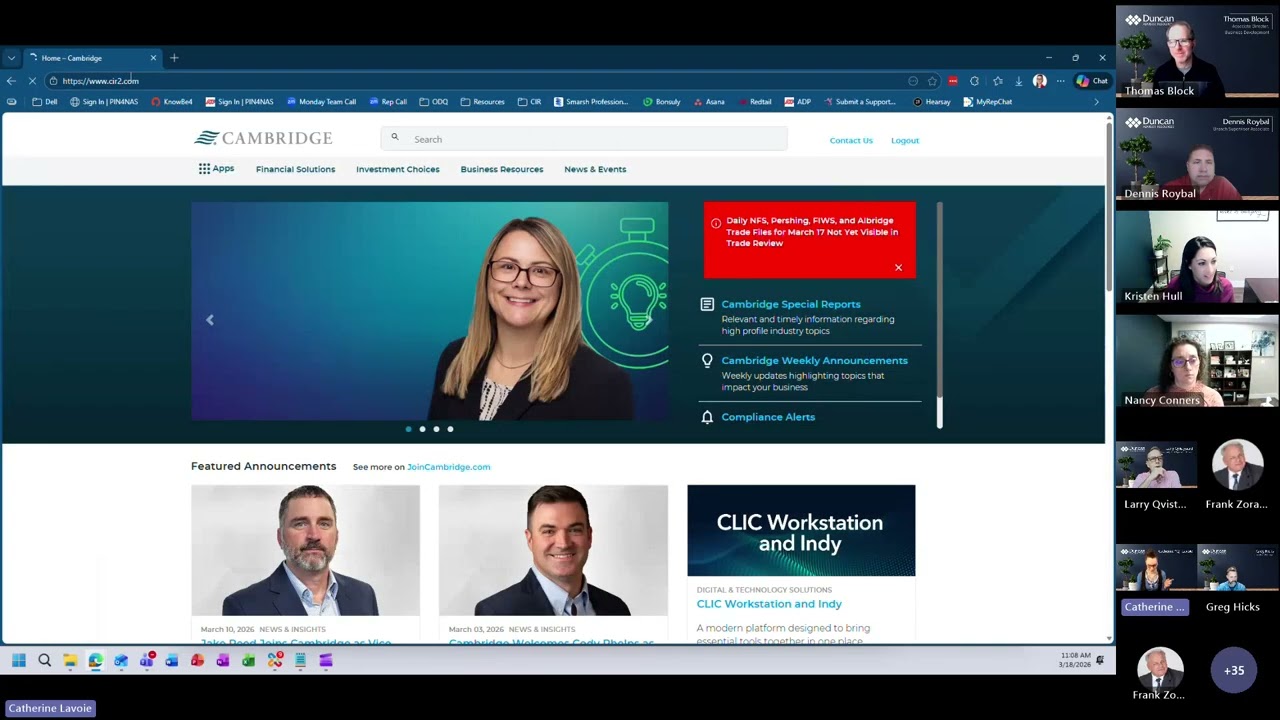Close the red trade files alert

click(x=898, y=267)
